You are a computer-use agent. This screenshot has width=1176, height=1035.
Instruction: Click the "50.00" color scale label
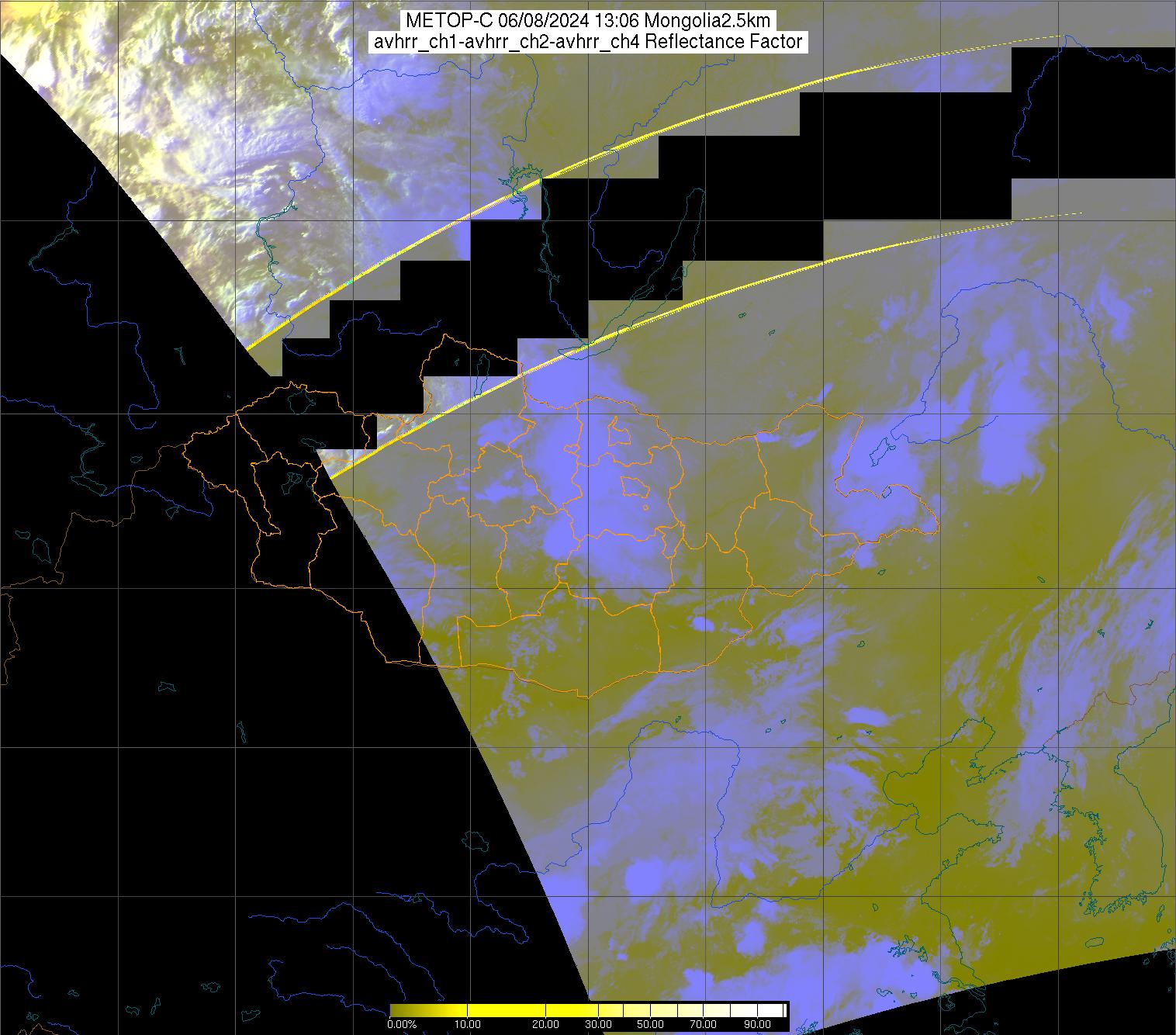coord(650,1025)
